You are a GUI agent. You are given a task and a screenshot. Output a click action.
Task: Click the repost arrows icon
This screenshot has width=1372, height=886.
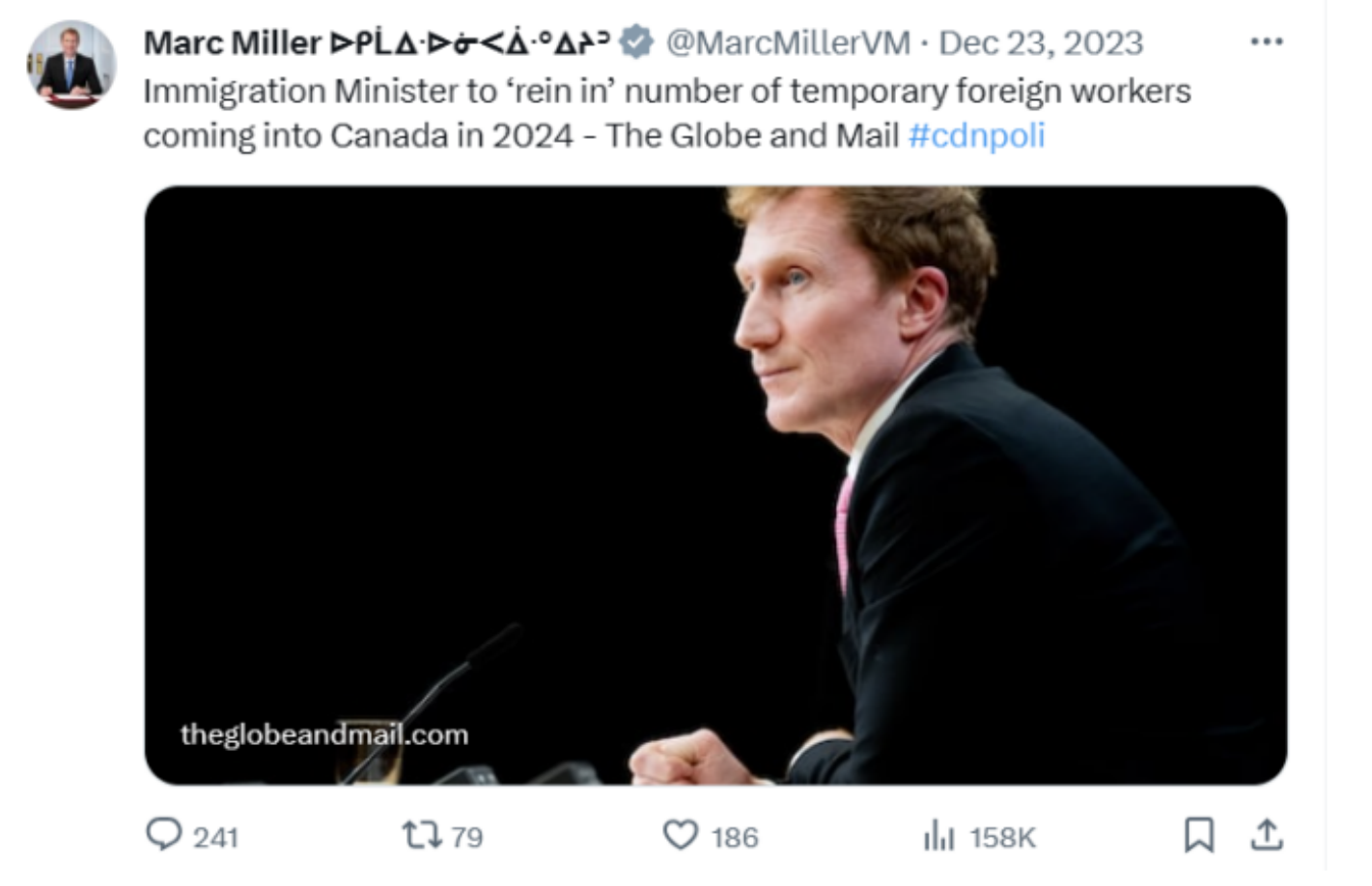point(421,834)
